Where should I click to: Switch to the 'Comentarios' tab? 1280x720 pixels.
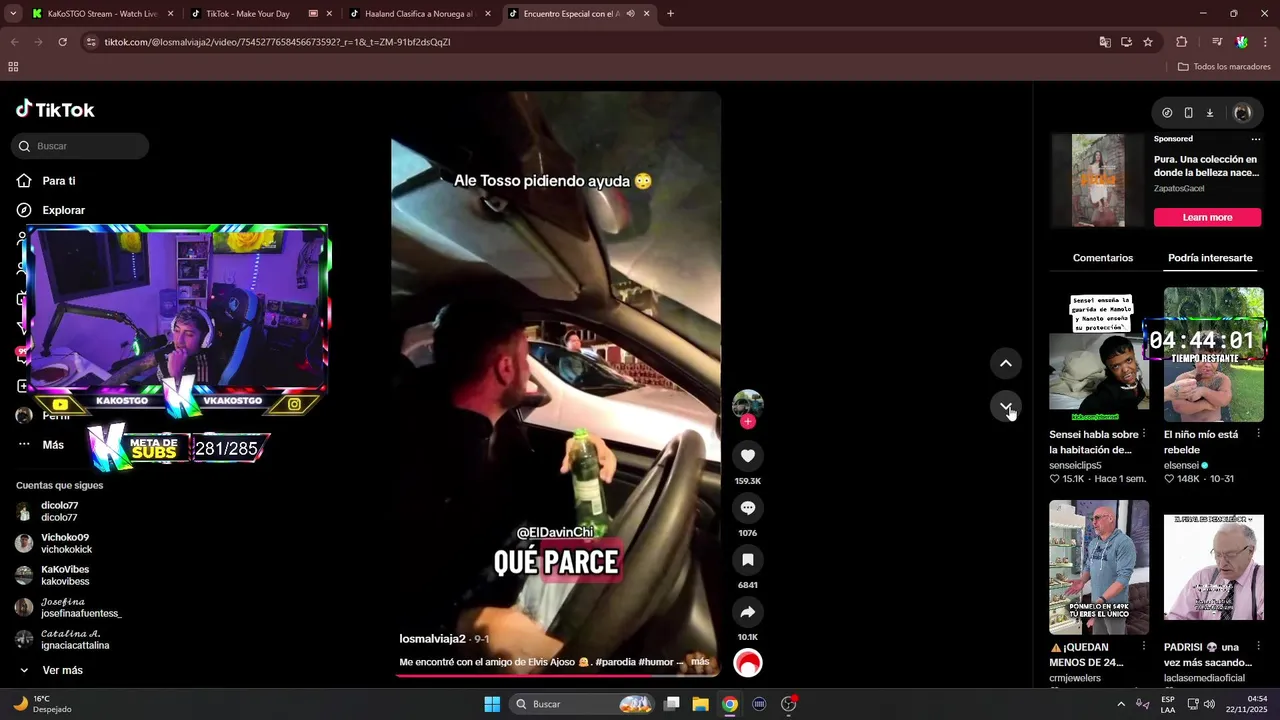click(1103, 258)
